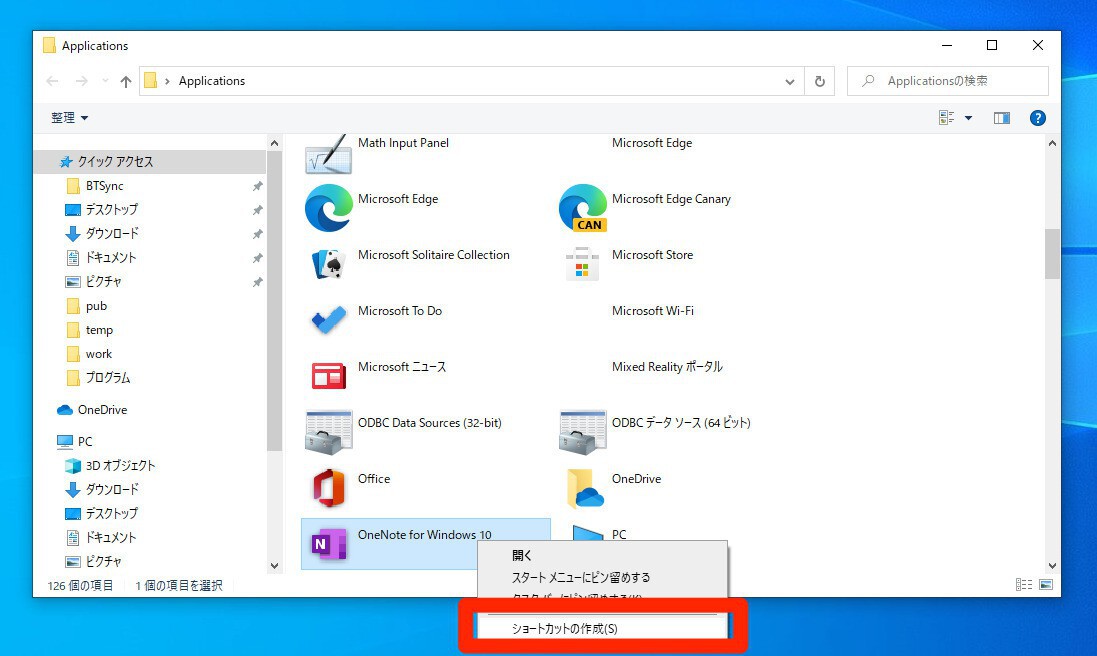Image resolution: width=1097 pixels, height=656 pixels.
Task: Click the refresh button in address bar
Action: coord(819,81)
